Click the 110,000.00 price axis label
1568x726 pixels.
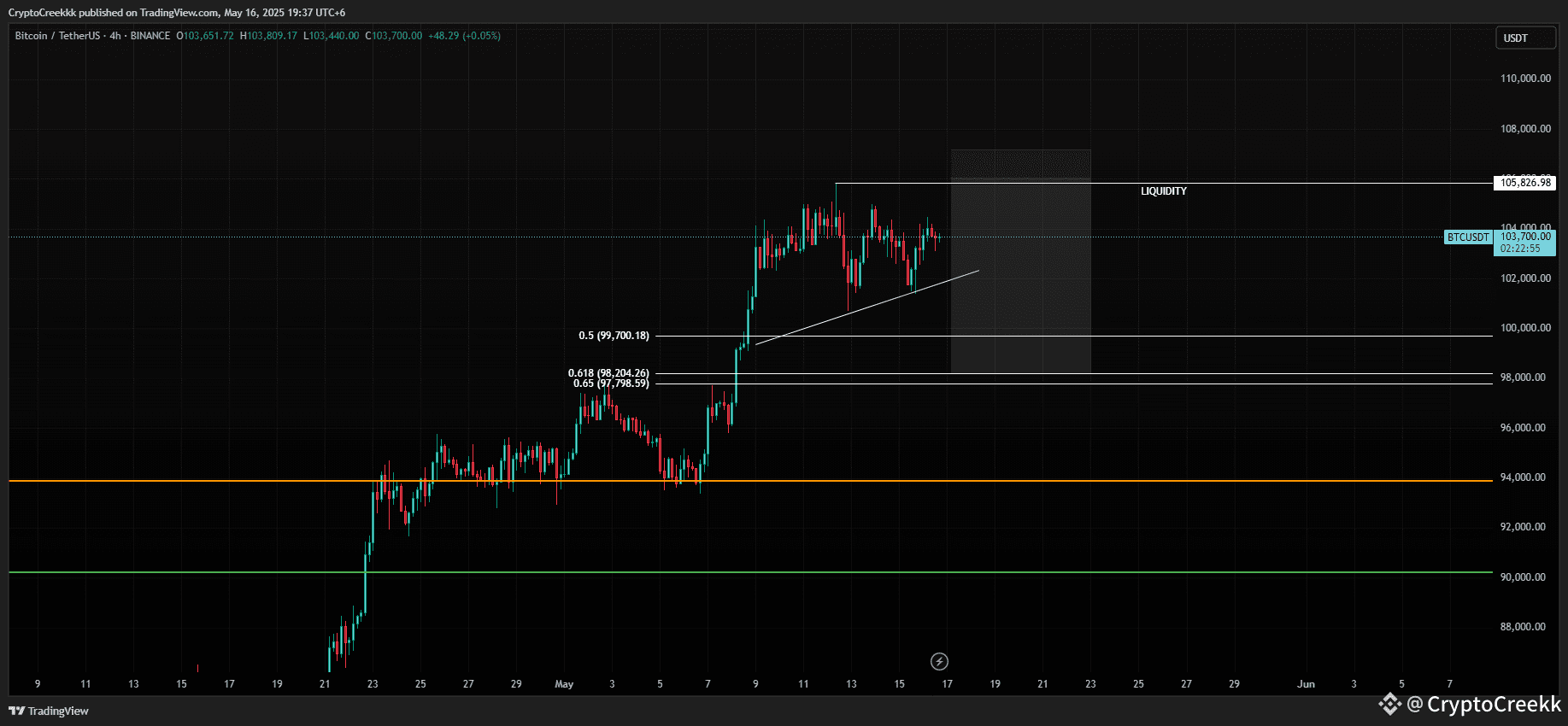1525,79
